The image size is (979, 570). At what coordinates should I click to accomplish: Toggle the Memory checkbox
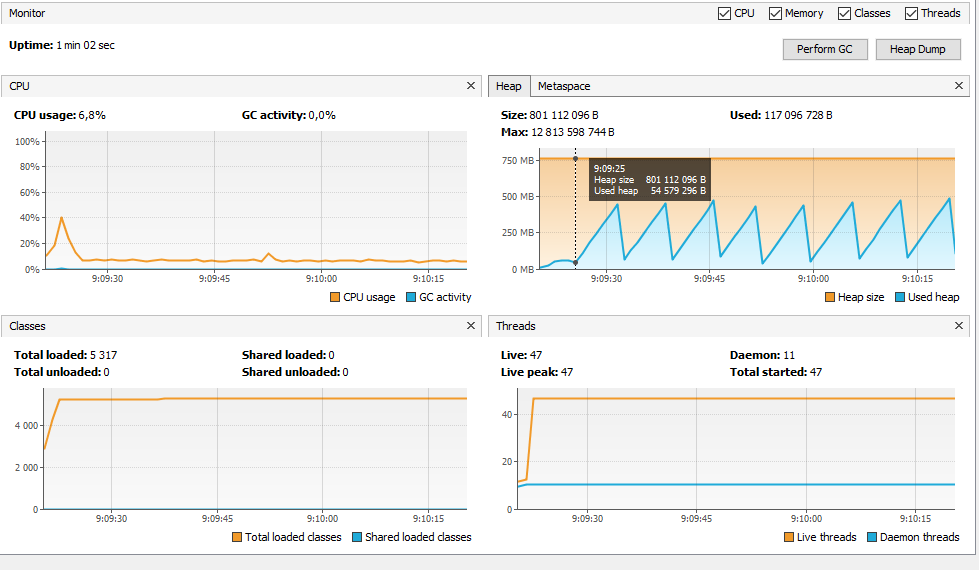[x=775, y=13]
